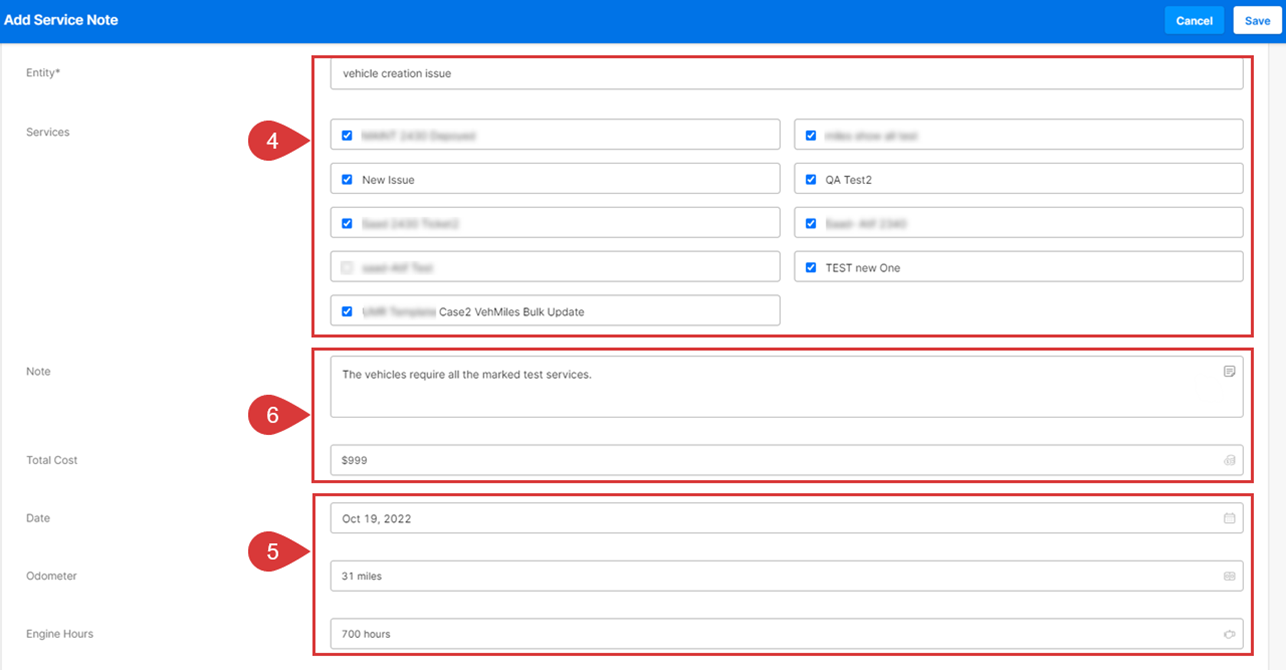Click the coins icon in Total Cost field
Viewport: 1286px width, 670px height.
(1229, 461)
